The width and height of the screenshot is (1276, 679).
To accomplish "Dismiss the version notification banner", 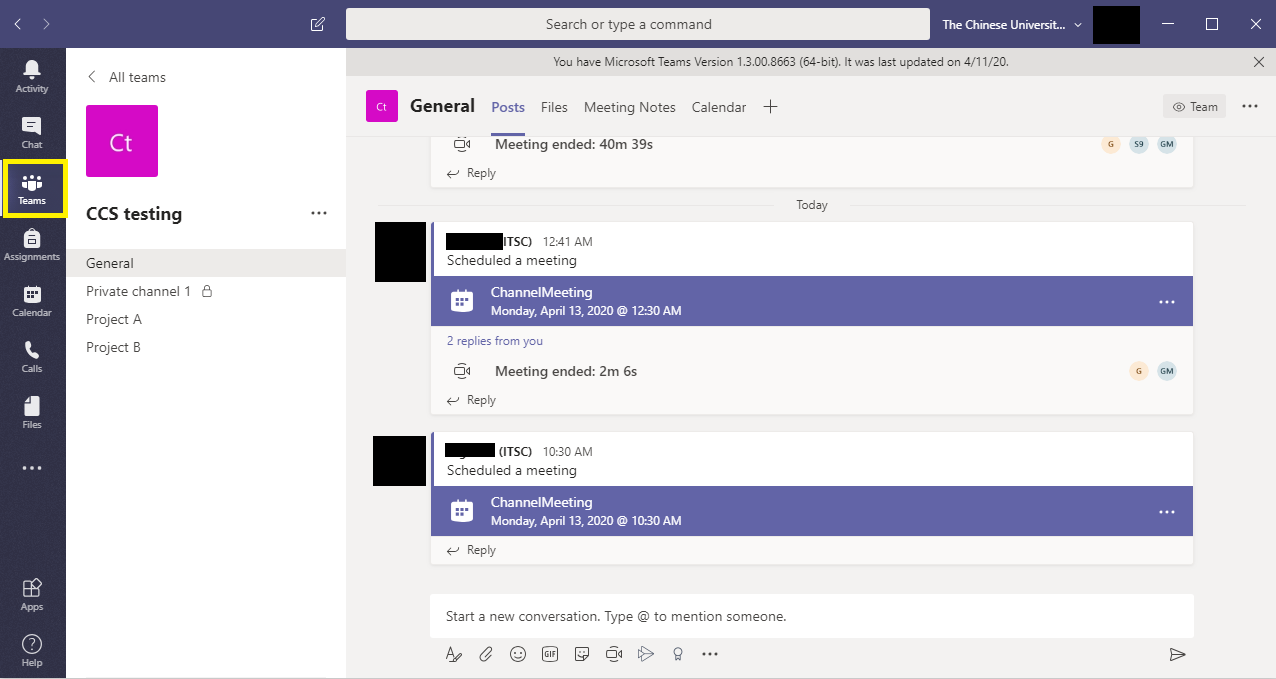I will (x=1259, y=62).
